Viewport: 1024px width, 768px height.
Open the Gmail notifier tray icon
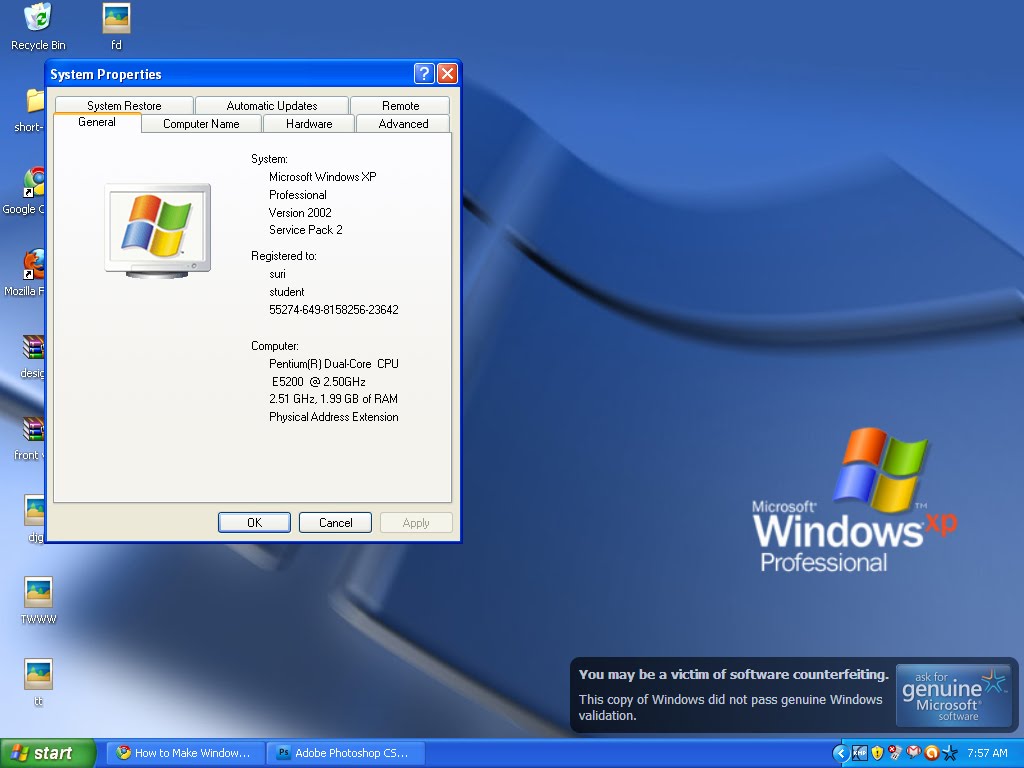[x=913, y=753]
